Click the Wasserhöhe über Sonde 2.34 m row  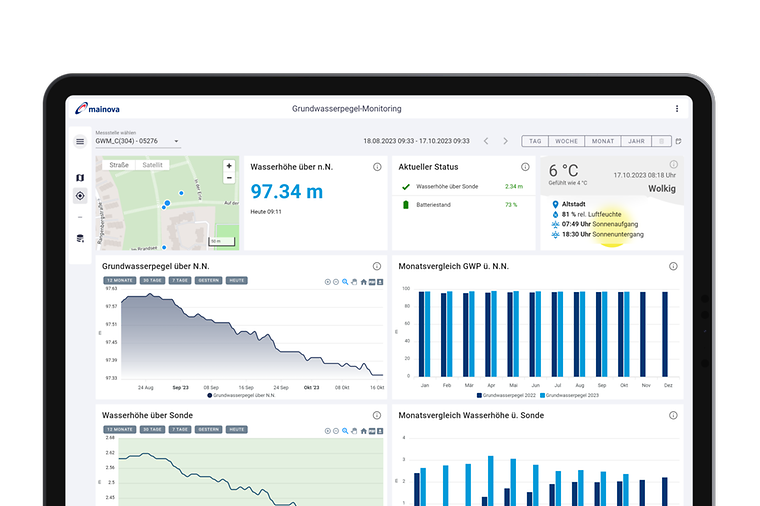(x=463, y=187)
